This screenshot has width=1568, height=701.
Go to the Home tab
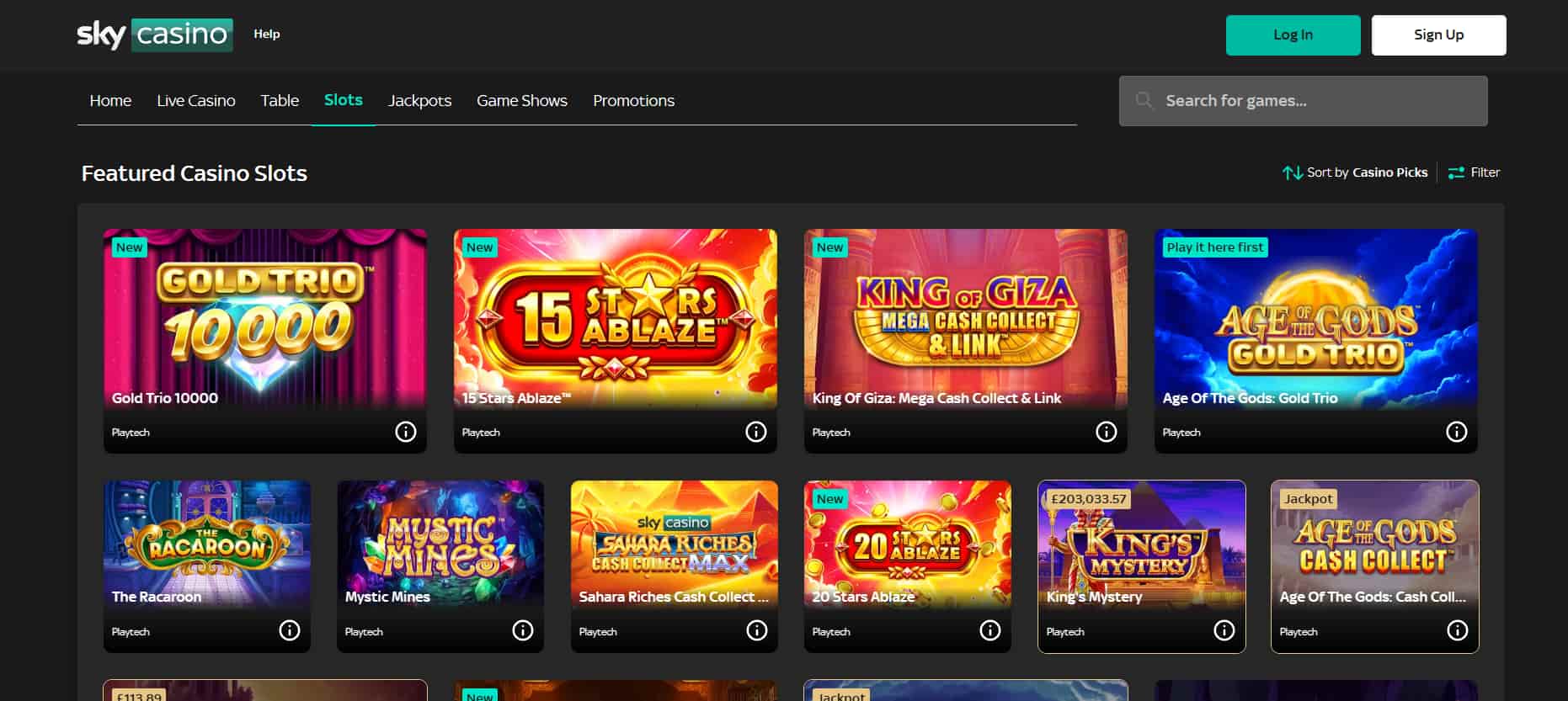click(x=110, y=101)
